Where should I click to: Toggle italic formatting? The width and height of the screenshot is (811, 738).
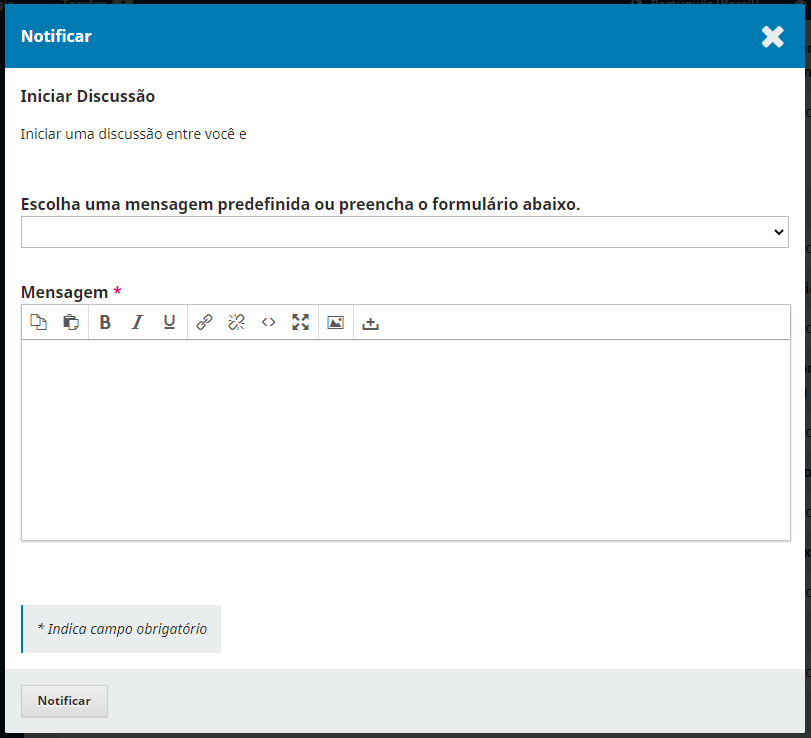click(137, 322)
